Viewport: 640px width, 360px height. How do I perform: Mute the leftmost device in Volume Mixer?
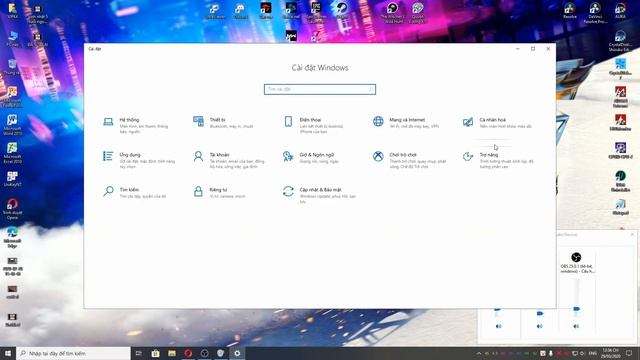coord(498,326)
